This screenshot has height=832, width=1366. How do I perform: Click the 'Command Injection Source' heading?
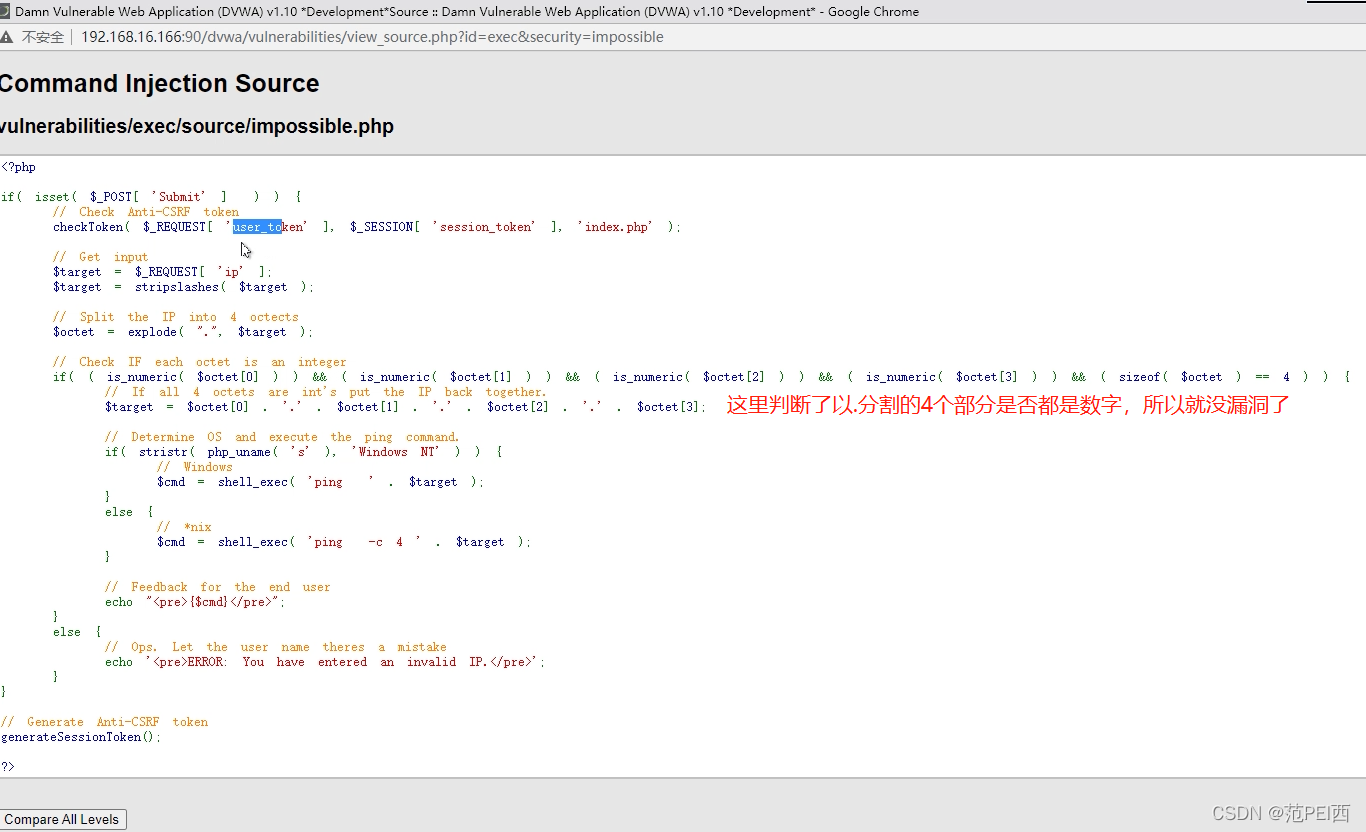click(159, 84)
